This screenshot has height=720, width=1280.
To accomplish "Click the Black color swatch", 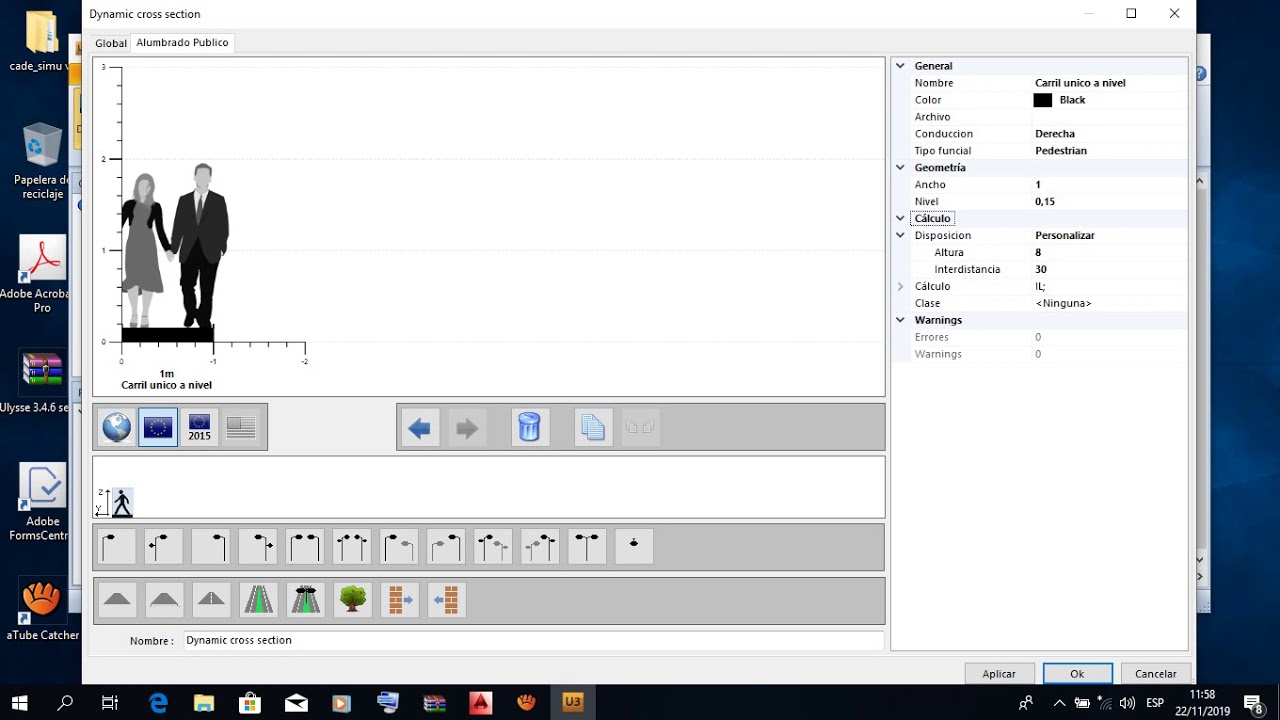I will 1043,100.
